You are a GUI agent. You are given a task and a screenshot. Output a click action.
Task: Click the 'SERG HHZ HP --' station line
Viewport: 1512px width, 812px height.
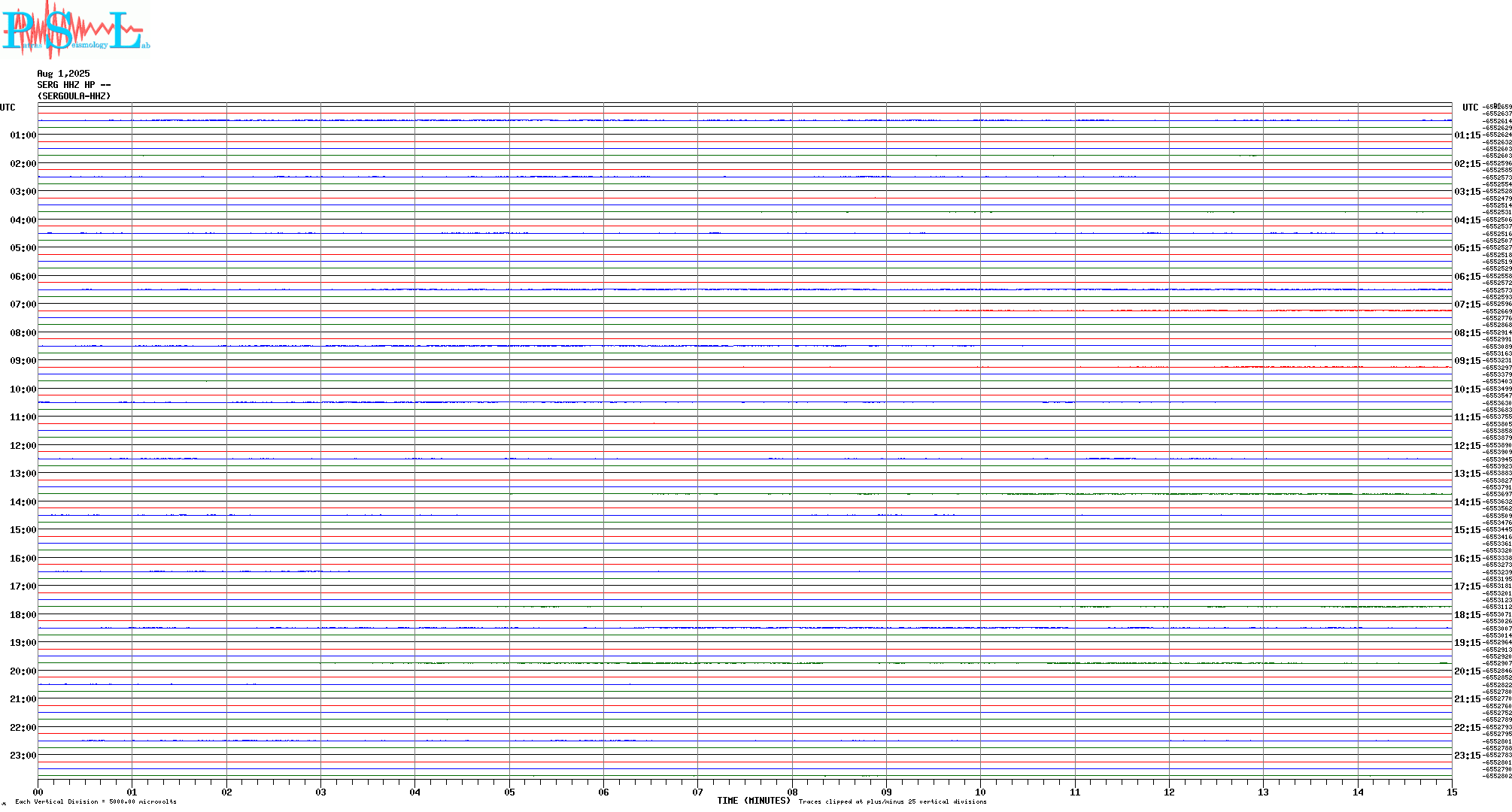[74, 85]
